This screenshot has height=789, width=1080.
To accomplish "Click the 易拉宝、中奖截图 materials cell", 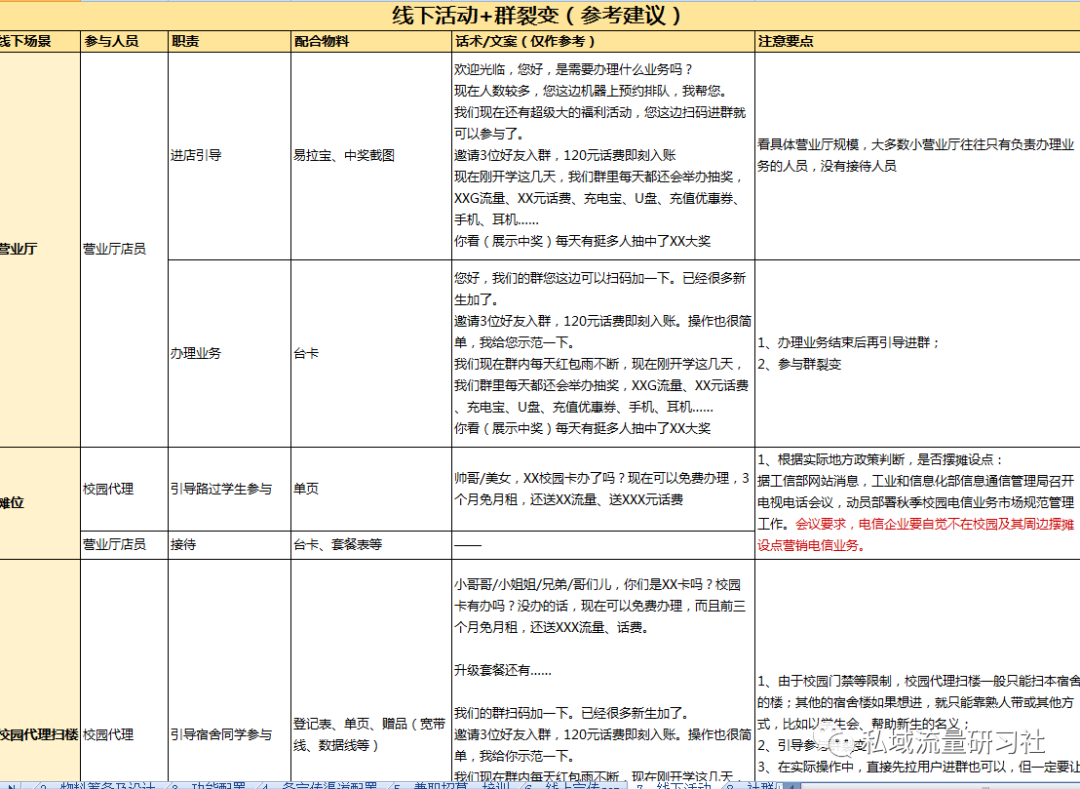I will [371, 156].
